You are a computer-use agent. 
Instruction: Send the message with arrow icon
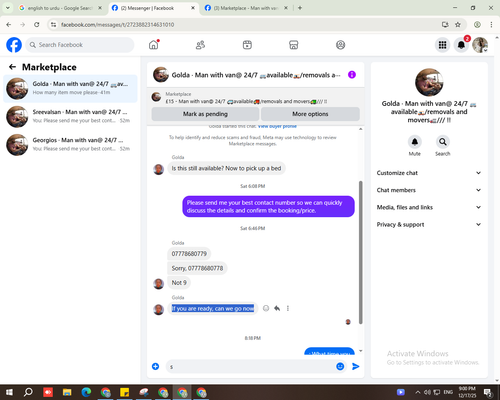pos(356,366)
